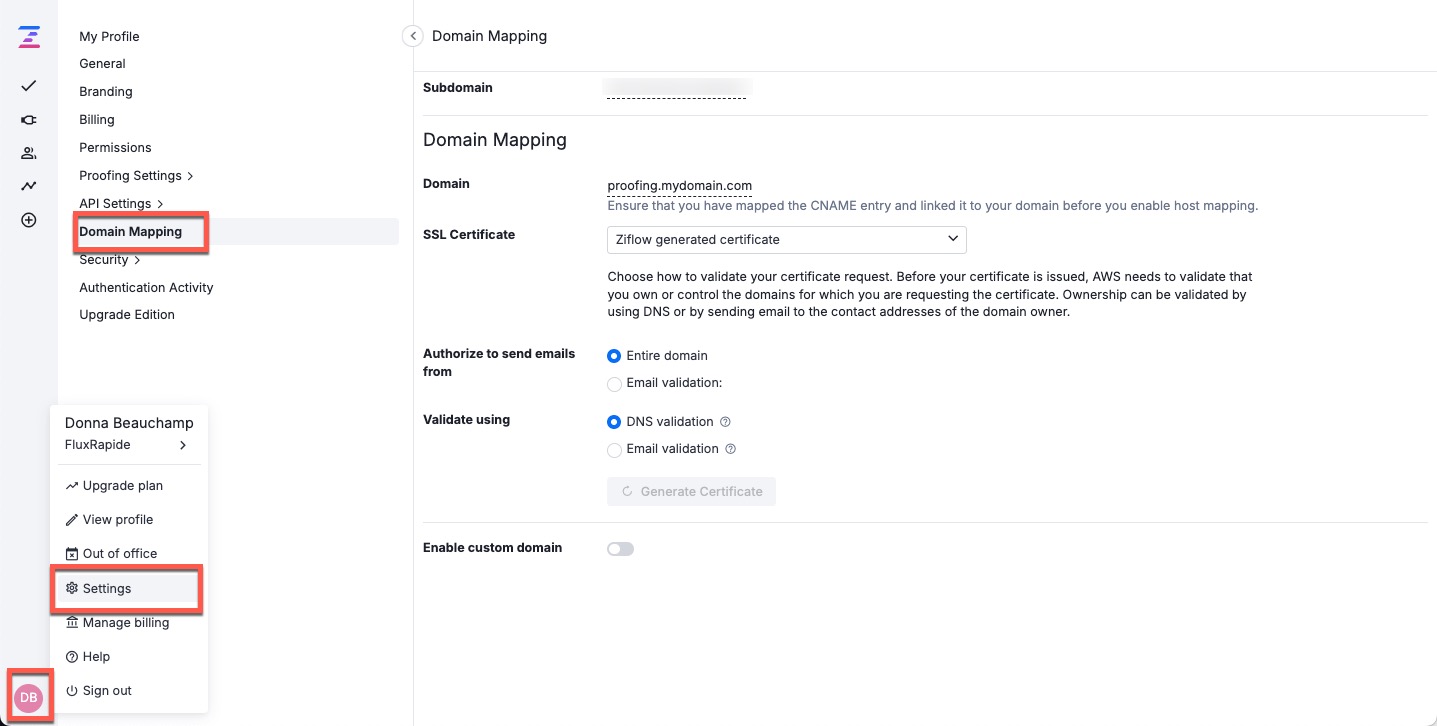Click the proofing.mydomain.com domain field
Viewport: 1437px width, 726px height.
pyautogui.click(x=679, y=185)
